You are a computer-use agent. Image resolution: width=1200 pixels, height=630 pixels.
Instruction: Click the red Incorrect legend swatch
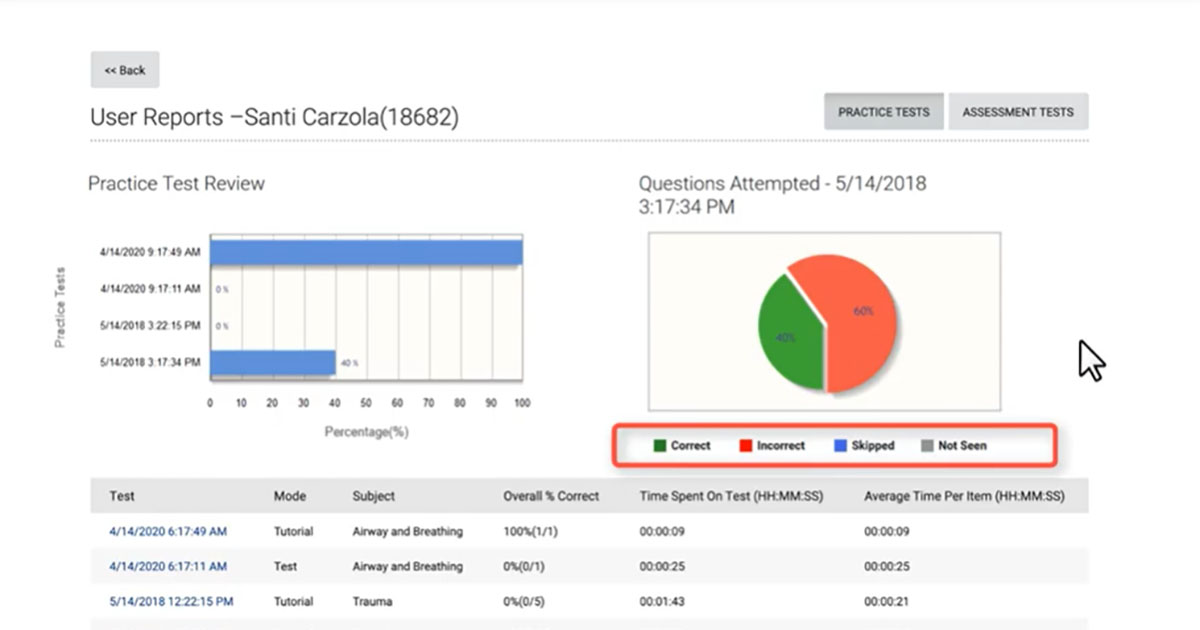[746, 446]
